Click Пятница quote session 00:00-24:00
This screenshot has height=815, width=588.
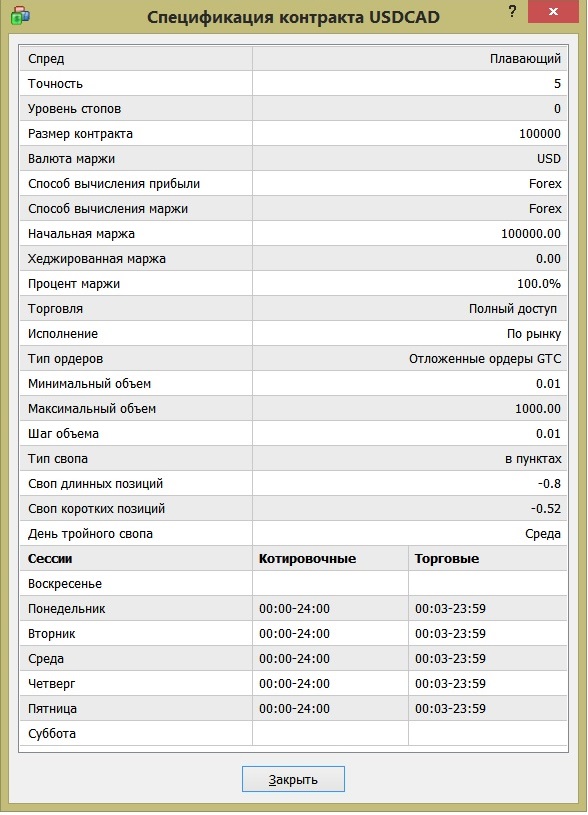tap(294, 708)
